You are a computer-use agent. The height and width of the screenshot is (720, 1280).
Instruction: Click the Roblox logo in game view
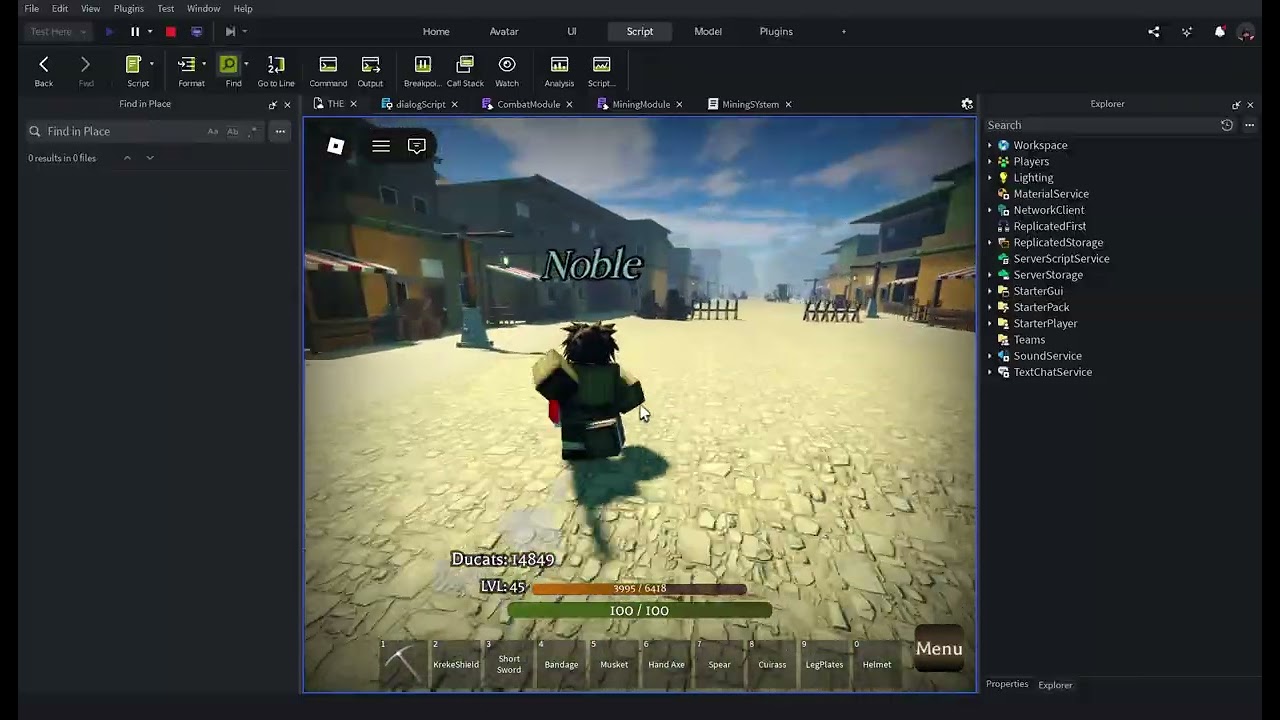(336, 147)
